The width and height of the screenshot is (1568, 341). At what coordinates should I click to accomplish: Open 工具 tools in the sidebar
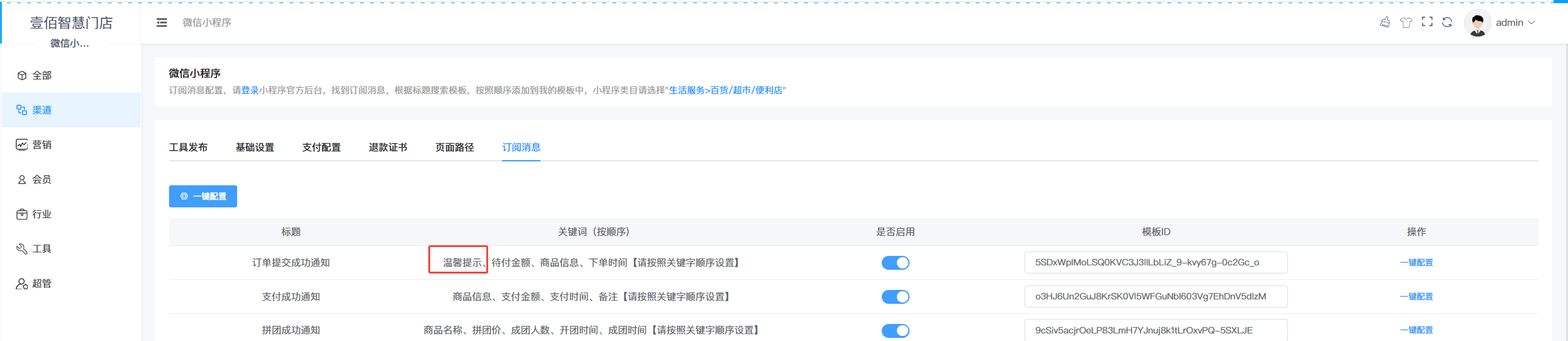click(x=42, y=249)
